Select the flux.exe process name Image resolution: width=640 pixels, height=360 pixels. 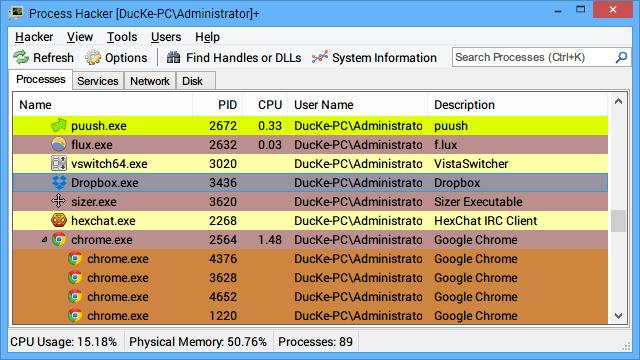[x=92, y=144]
